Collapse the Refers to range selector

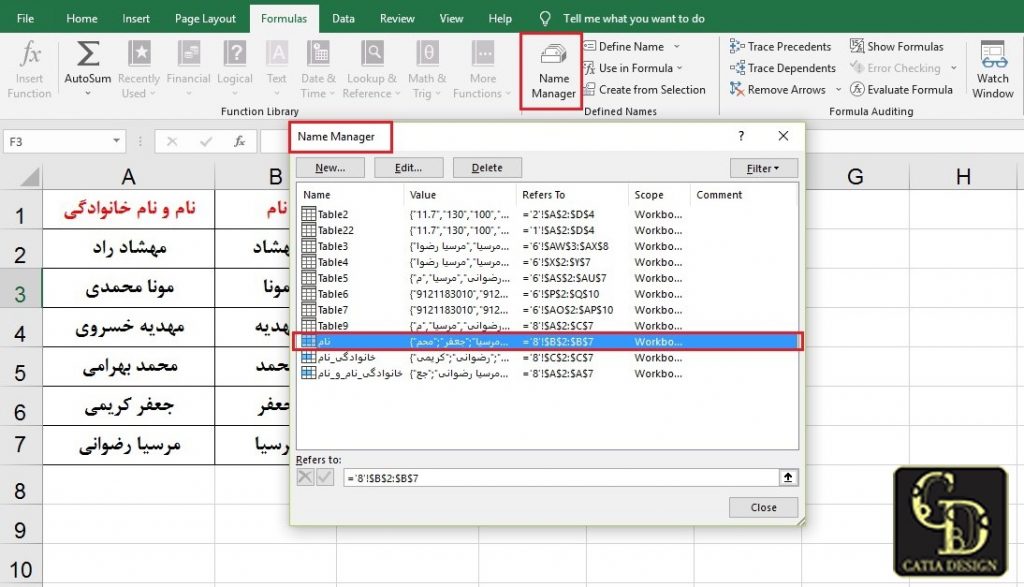[x=788, y=477]
